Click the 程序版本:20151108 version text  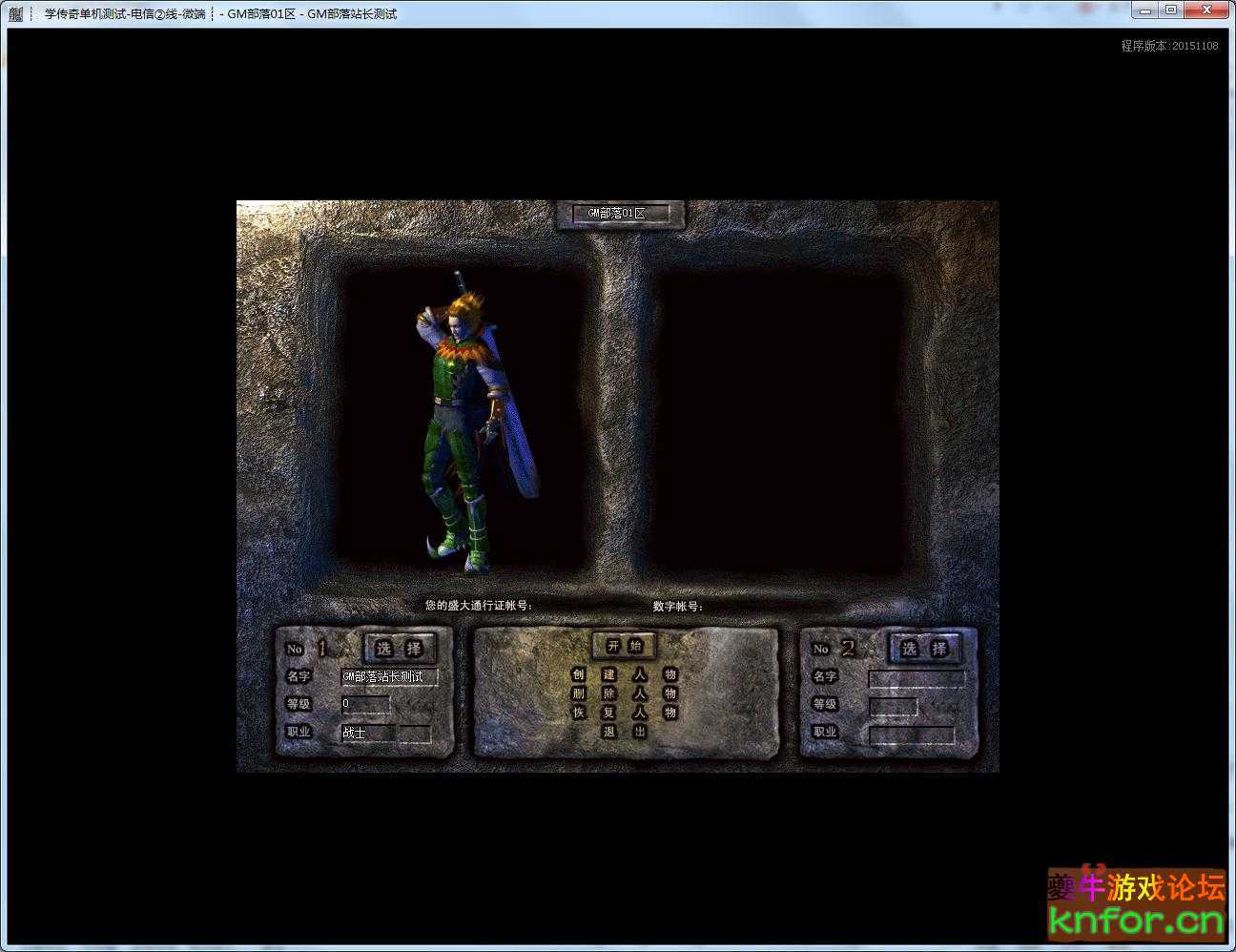click(1169, 46)
